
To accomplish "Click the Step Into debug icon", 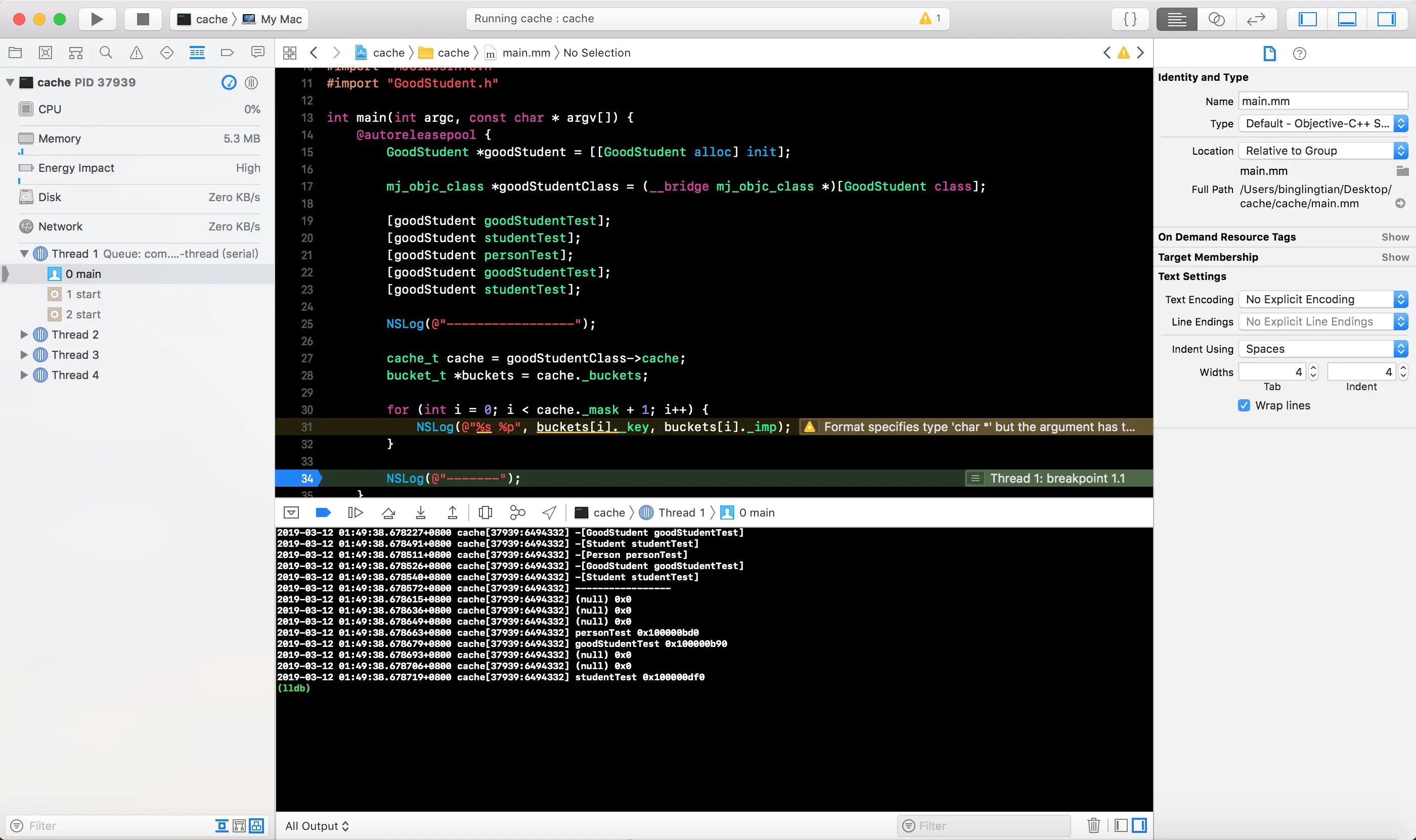I will (420, 513).
